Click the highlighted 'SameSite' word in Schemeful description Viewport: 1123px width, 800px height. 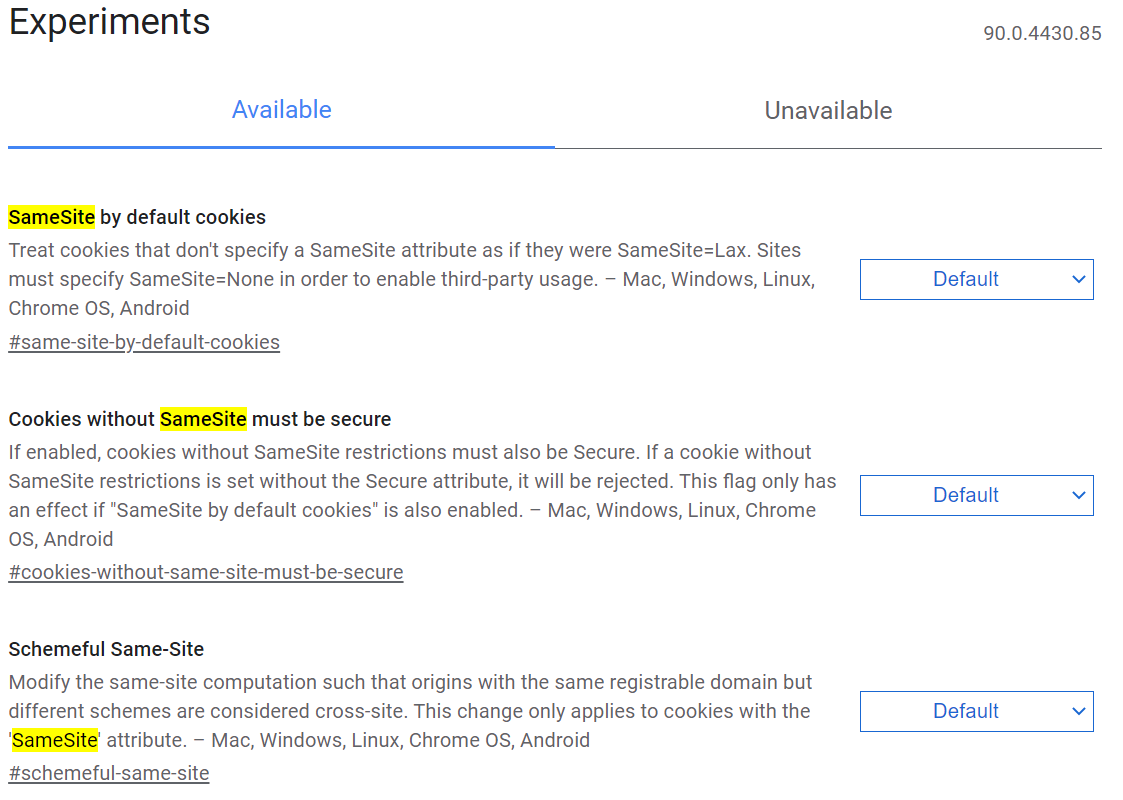pyautogui.click(x=55, y=741)
